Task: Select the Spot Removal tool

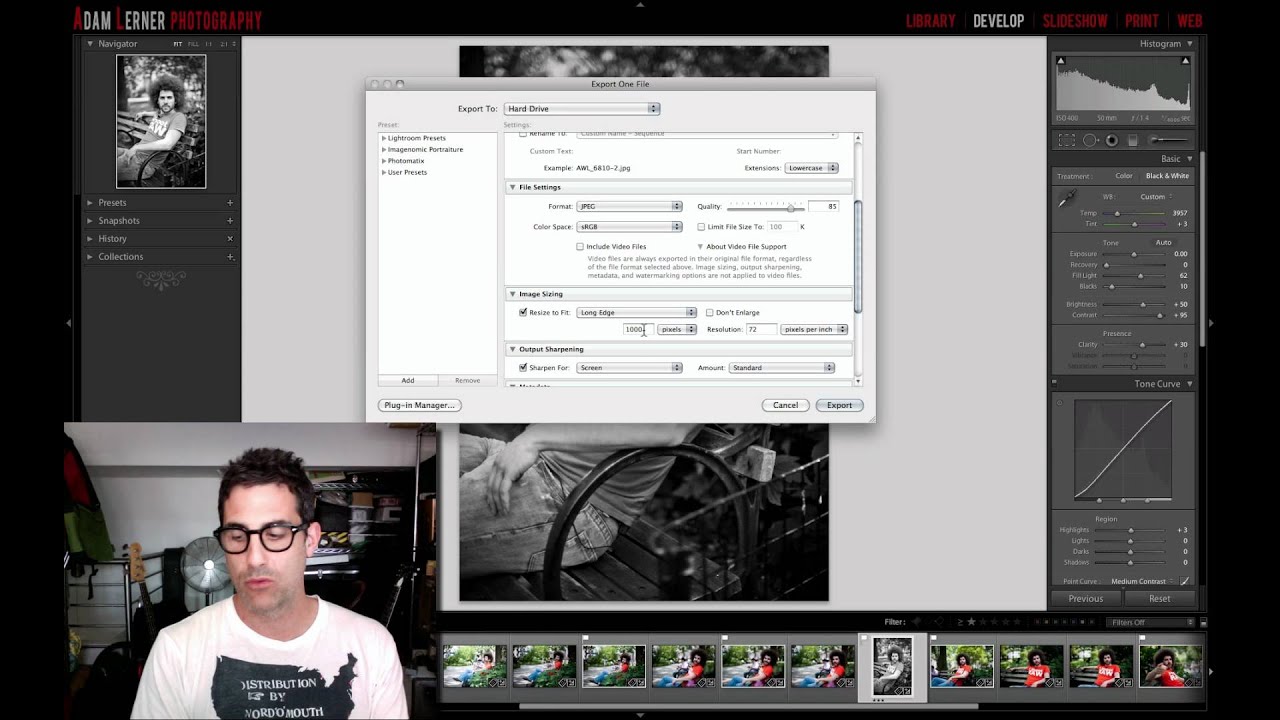Action: click(x=1090, y=141)
